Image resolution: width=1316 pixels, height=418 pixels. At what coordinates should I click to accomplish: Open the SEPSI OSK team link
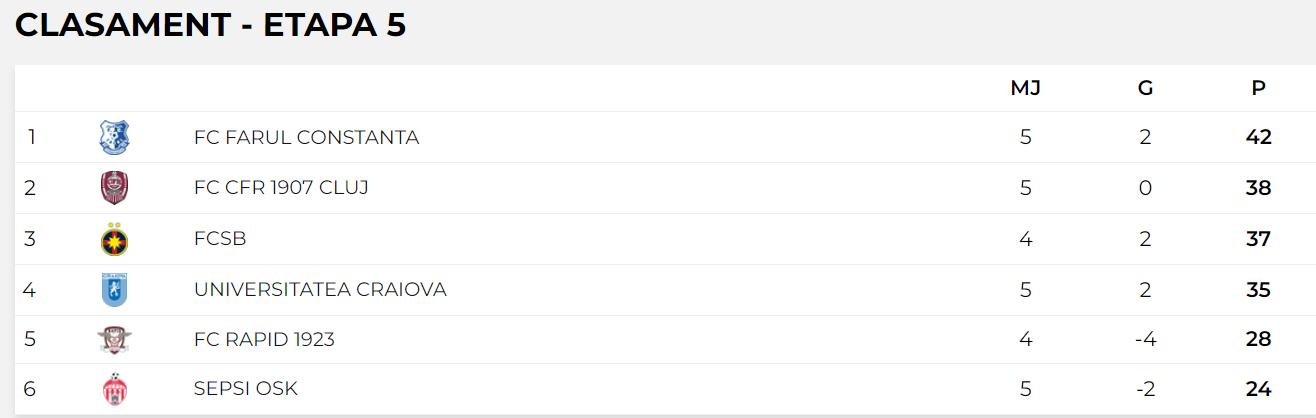(x=245, y=389)
